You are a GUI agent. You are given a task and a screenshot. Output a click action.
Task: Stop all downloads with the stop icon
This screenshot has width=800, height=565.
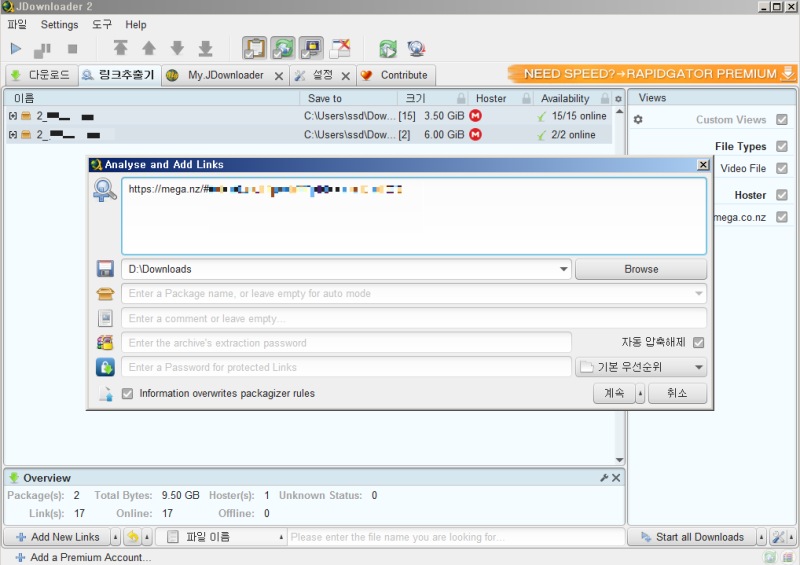[x=72, y=49]
